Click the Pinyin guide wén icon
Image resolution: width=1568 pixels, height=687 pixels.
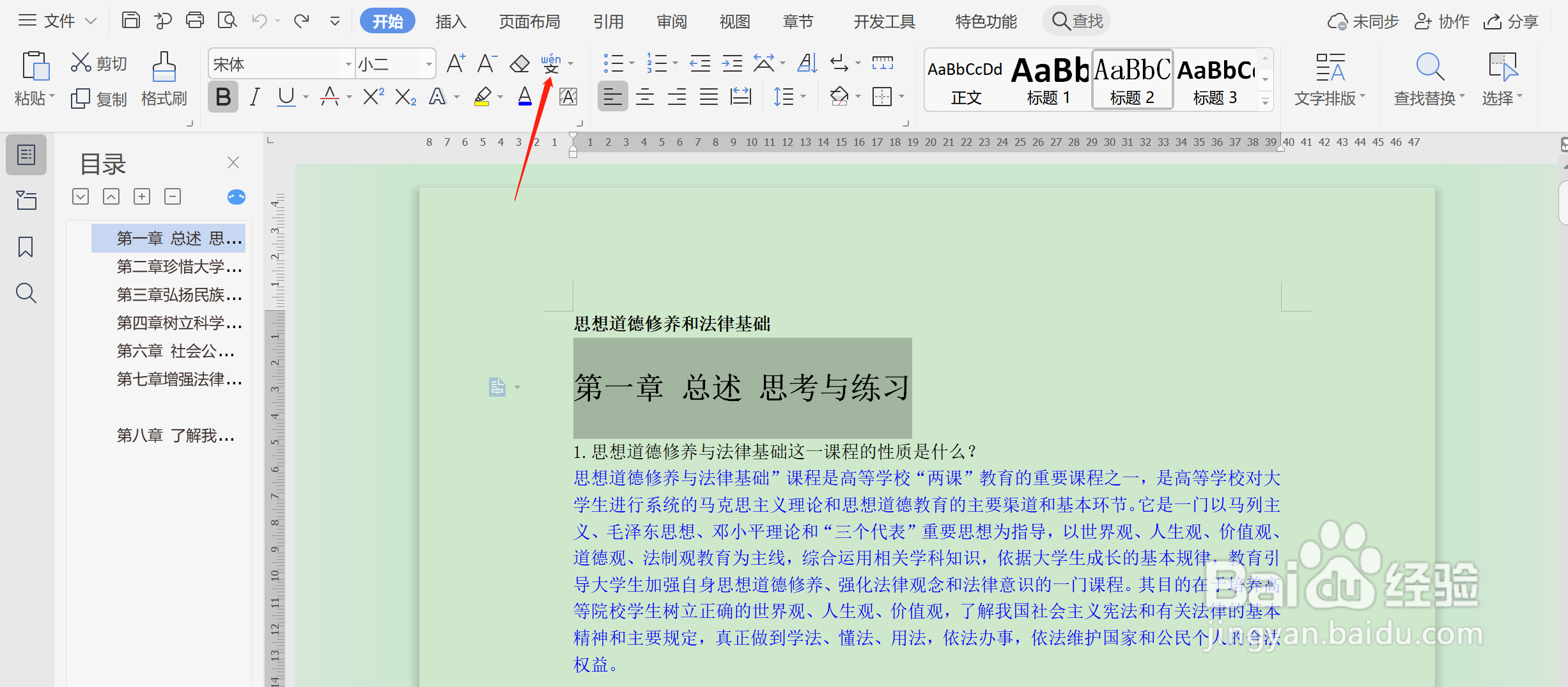point(551,63)
